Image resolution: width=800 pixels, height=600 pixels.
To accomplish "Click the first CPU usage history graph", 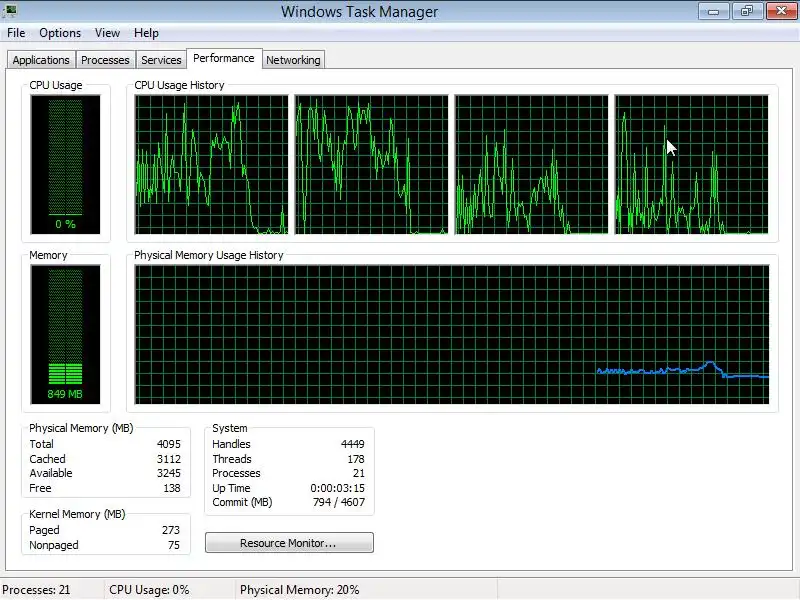I will click(x=211, y=165).
